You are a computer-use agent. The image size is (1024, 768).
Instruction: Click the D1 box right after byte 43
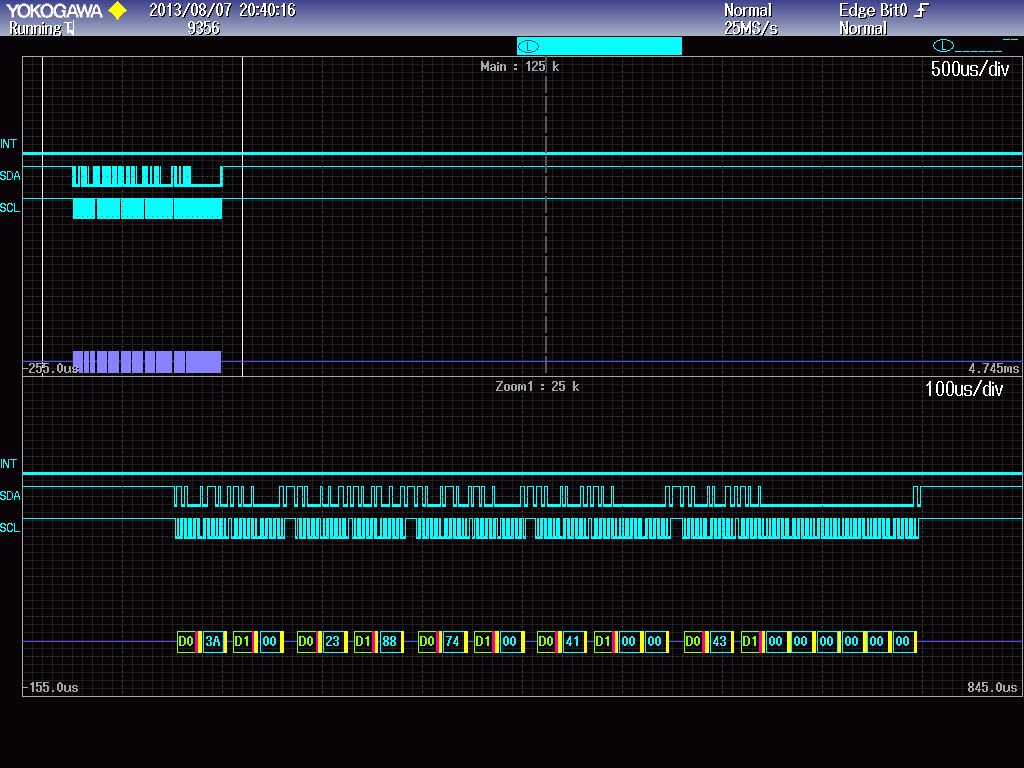tap(749, 641)
